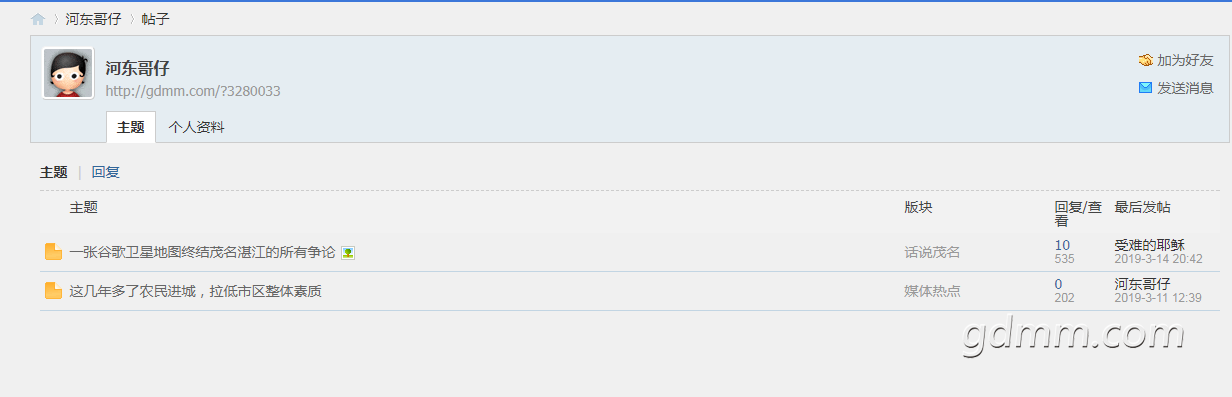Open the 媒体热点 forum board
Image resolution: width=1232 pixels, height=397 pixels.
pos(932,291)
